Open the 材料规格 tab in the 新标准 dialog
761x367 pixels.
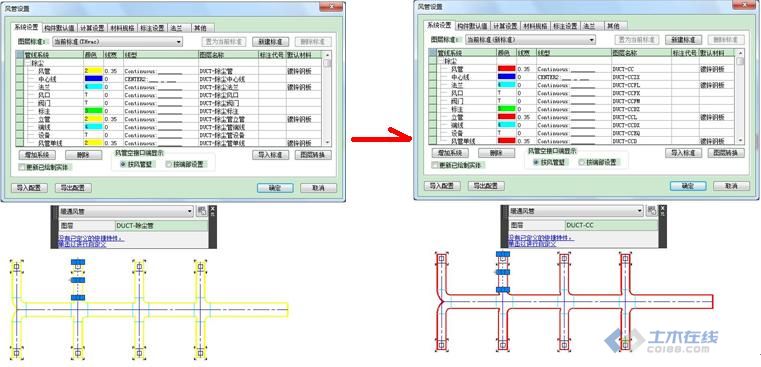535,26
